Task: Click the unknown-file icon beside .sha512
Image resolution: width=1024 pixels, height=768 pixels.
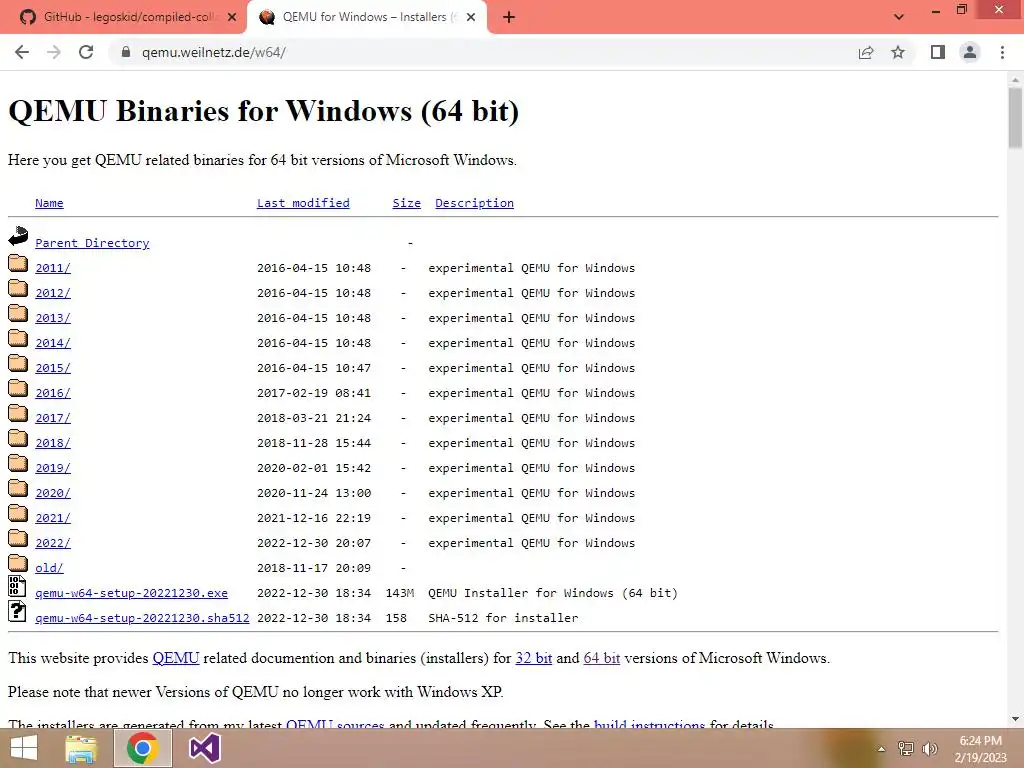Action: click(18, 611)
